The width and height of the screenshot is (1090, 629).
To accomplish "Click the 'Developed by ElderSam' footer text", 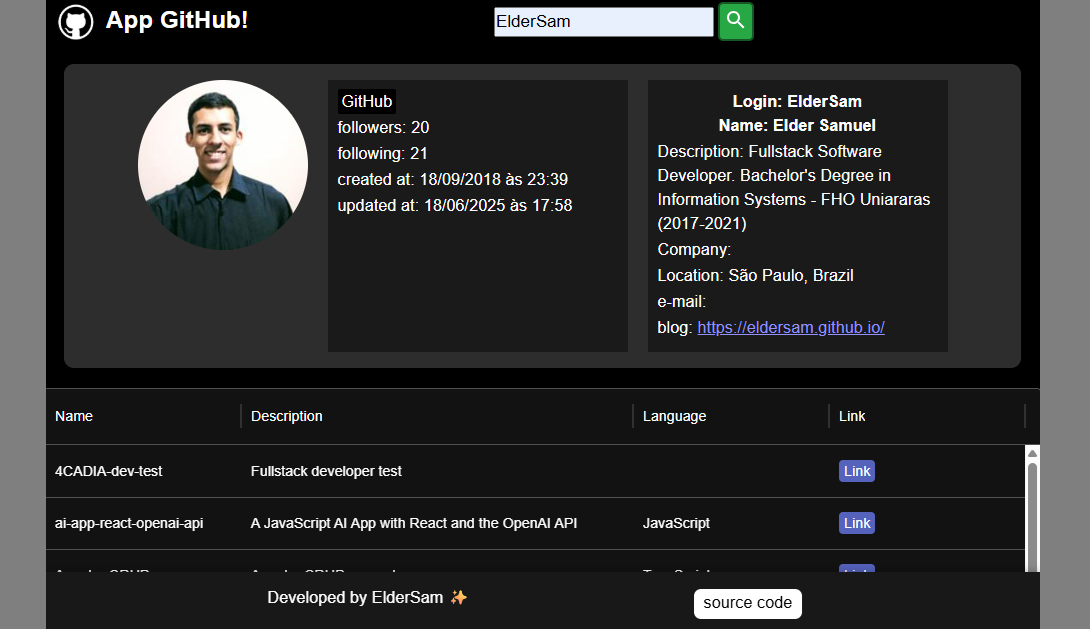I will (355, 598).
